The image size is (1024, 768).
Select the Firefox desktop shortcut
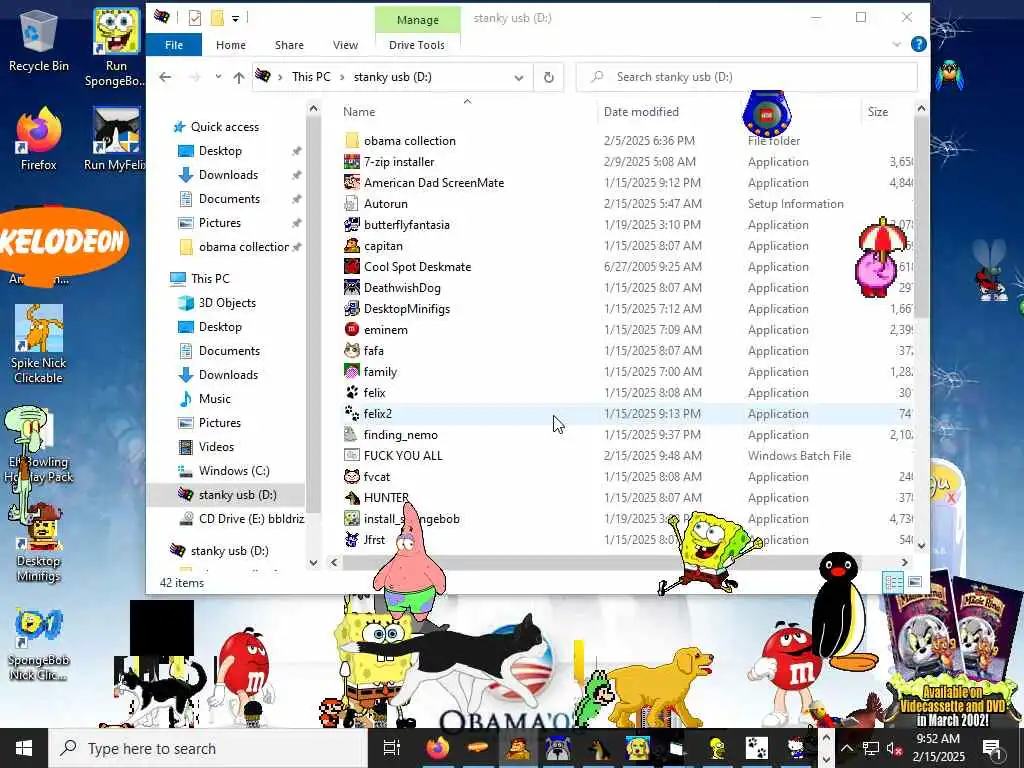coord(39,138)
